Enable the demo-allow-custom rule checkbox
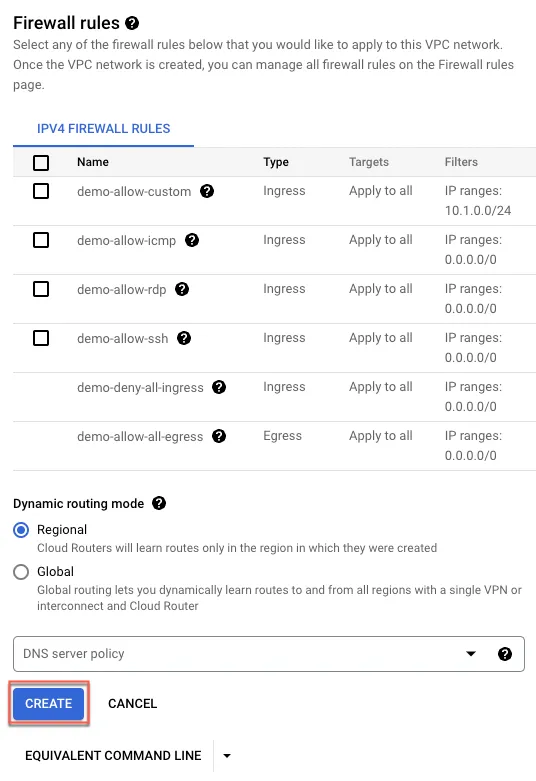This screenshot has height=781, width=536. tap(41, 191)
